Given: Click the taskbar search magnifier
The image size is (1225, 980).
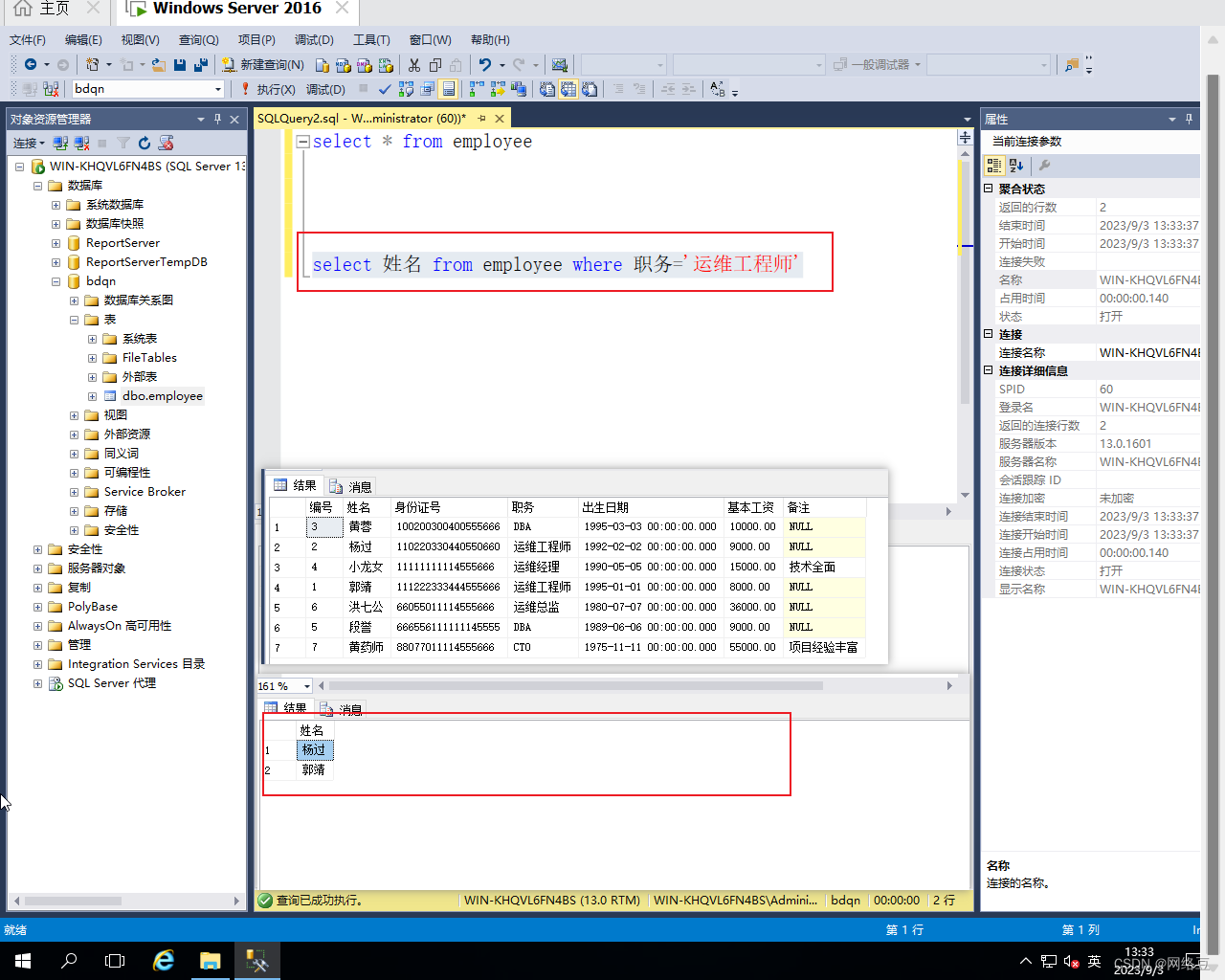Looking at the screenshot, I should pos(69,960).
